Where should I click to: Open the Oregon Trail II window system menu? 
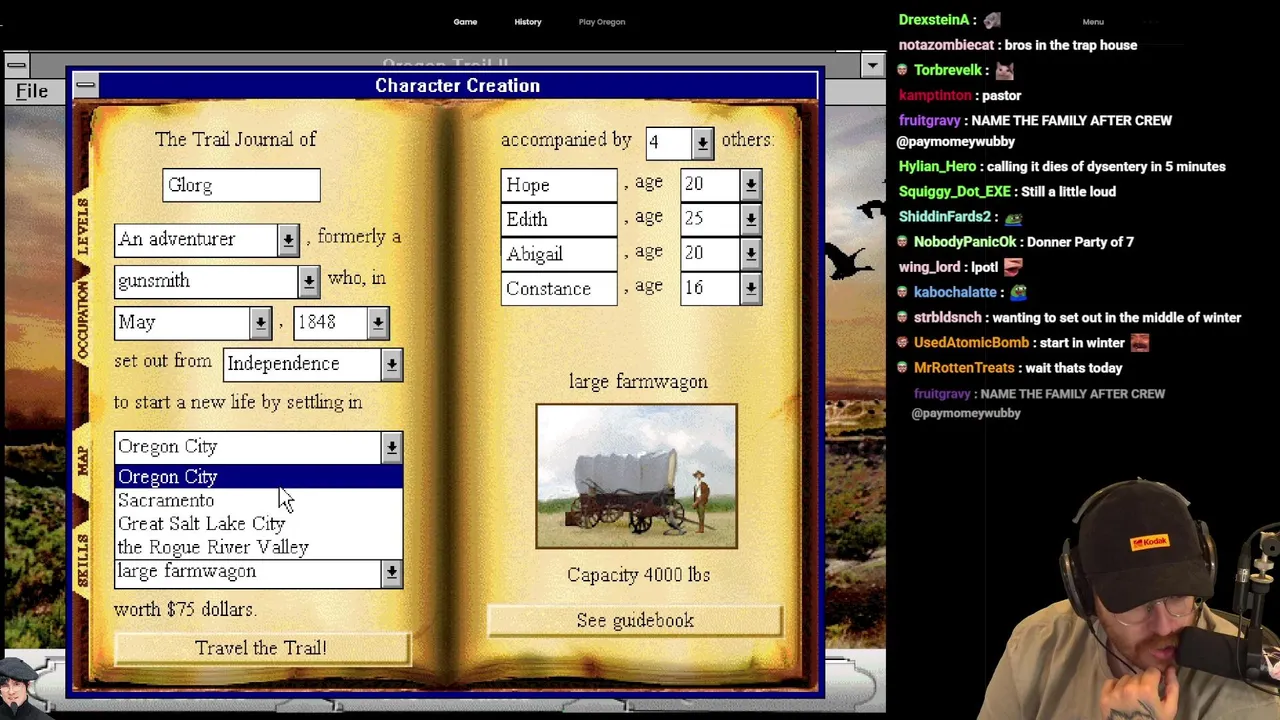coord(16,65)
